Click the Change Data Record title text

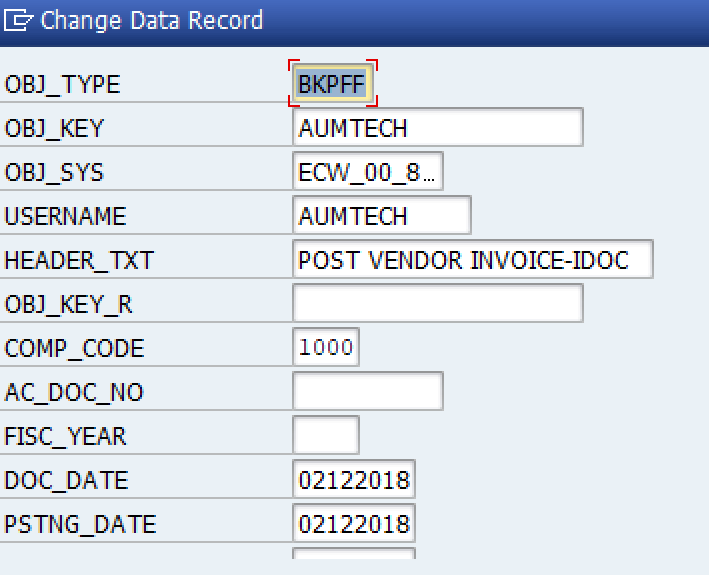152,20
